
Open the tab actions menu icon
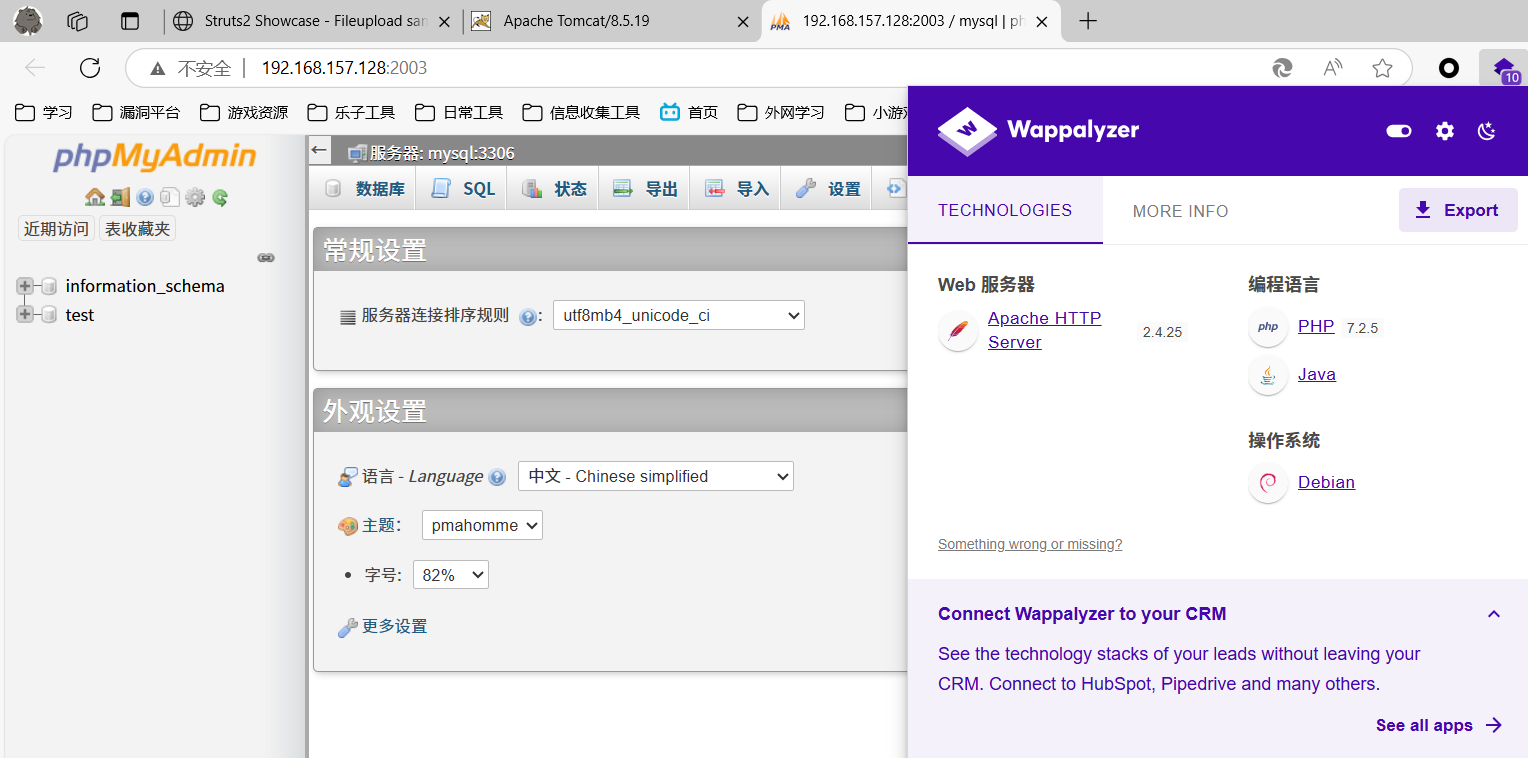[129, 20]
